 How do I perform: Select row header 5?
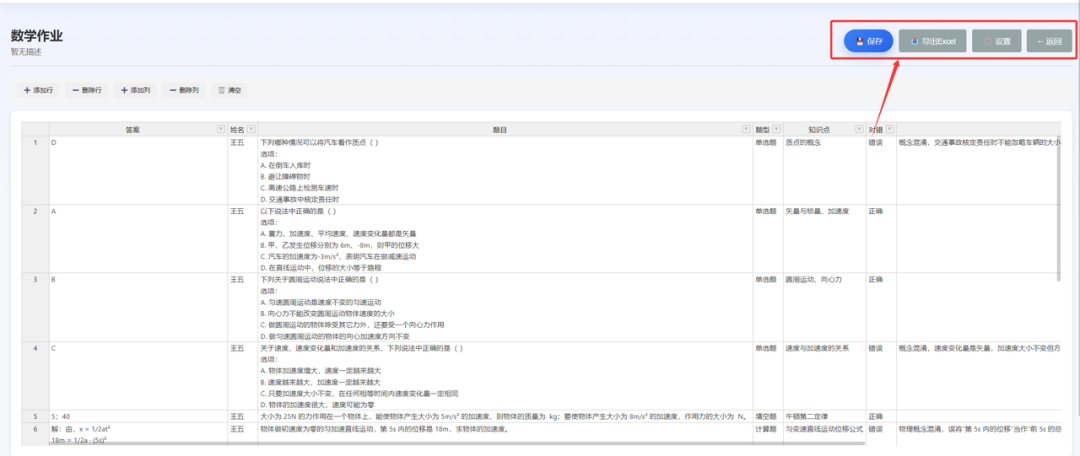pos(35,417)
